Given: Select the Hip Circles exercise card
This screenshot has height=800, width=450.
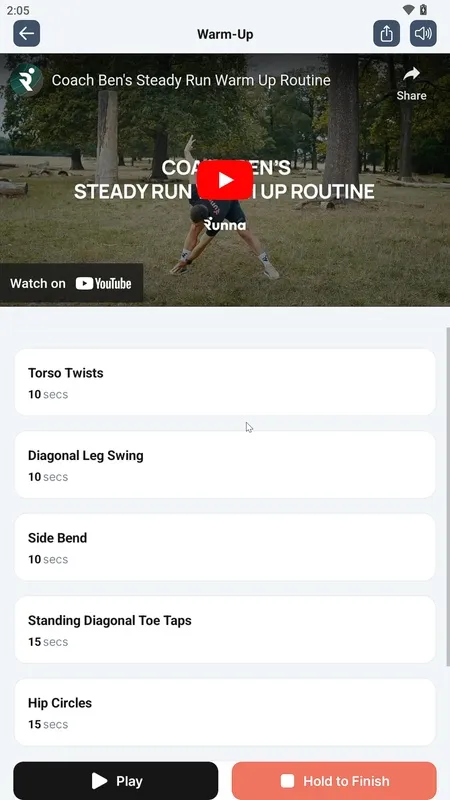Looking at the screenshot, I should pyautogui.click(x=225, y=712).
